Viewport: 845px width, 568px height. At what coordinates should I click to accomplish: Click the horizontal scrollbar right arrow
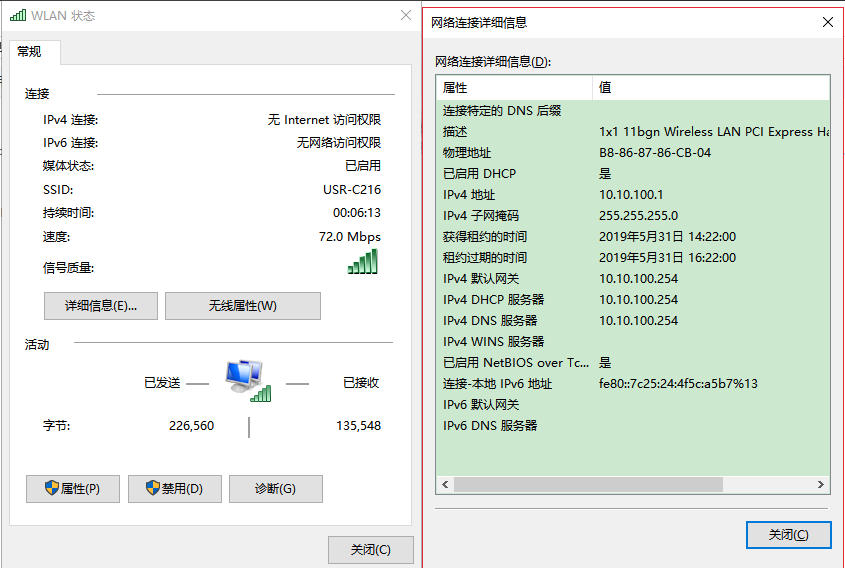click(x=821, y=485)
